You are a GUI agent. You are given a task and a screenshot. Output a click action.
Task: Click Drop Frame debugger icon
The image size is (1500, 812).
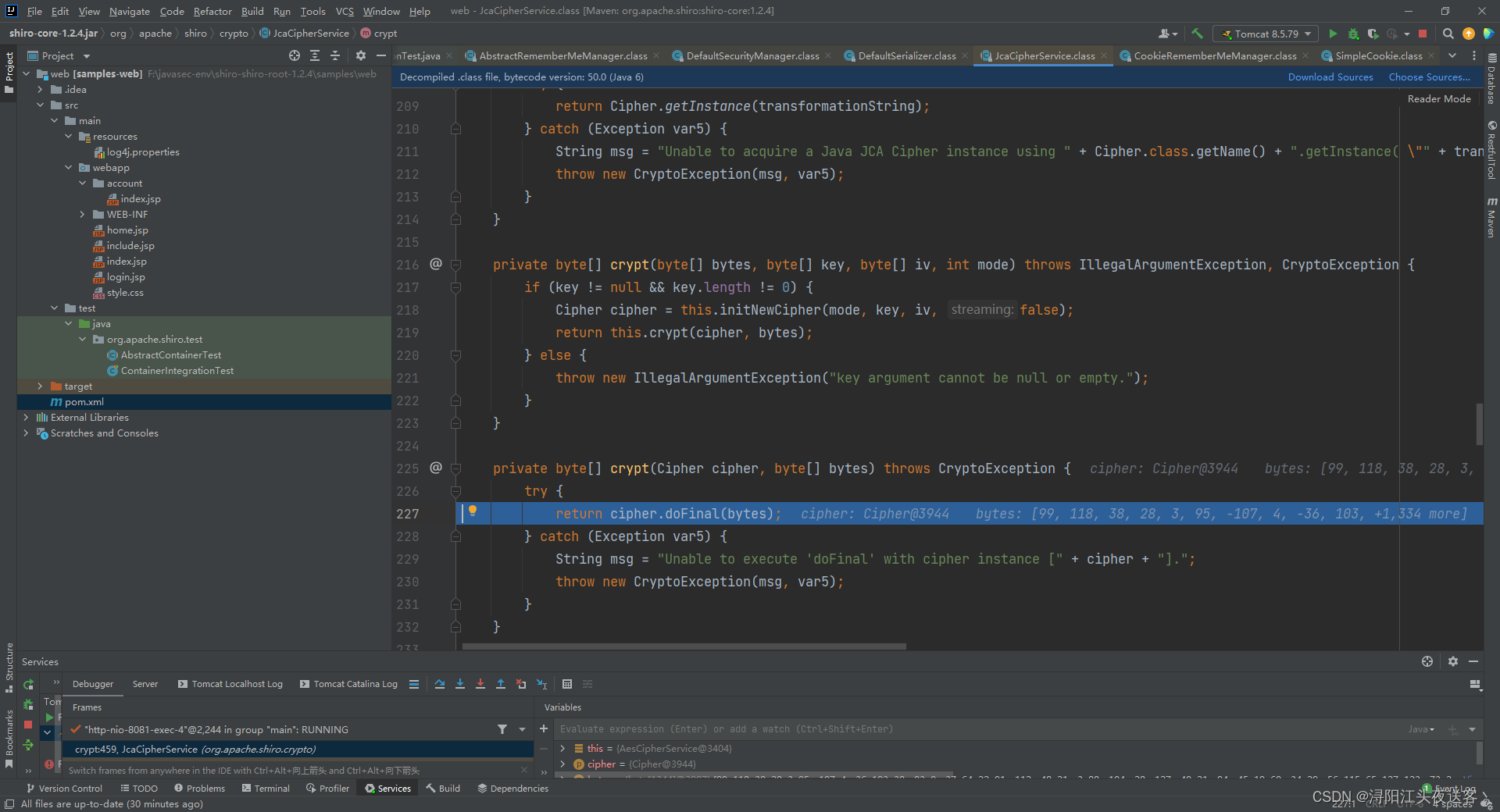tap(521, 684)
